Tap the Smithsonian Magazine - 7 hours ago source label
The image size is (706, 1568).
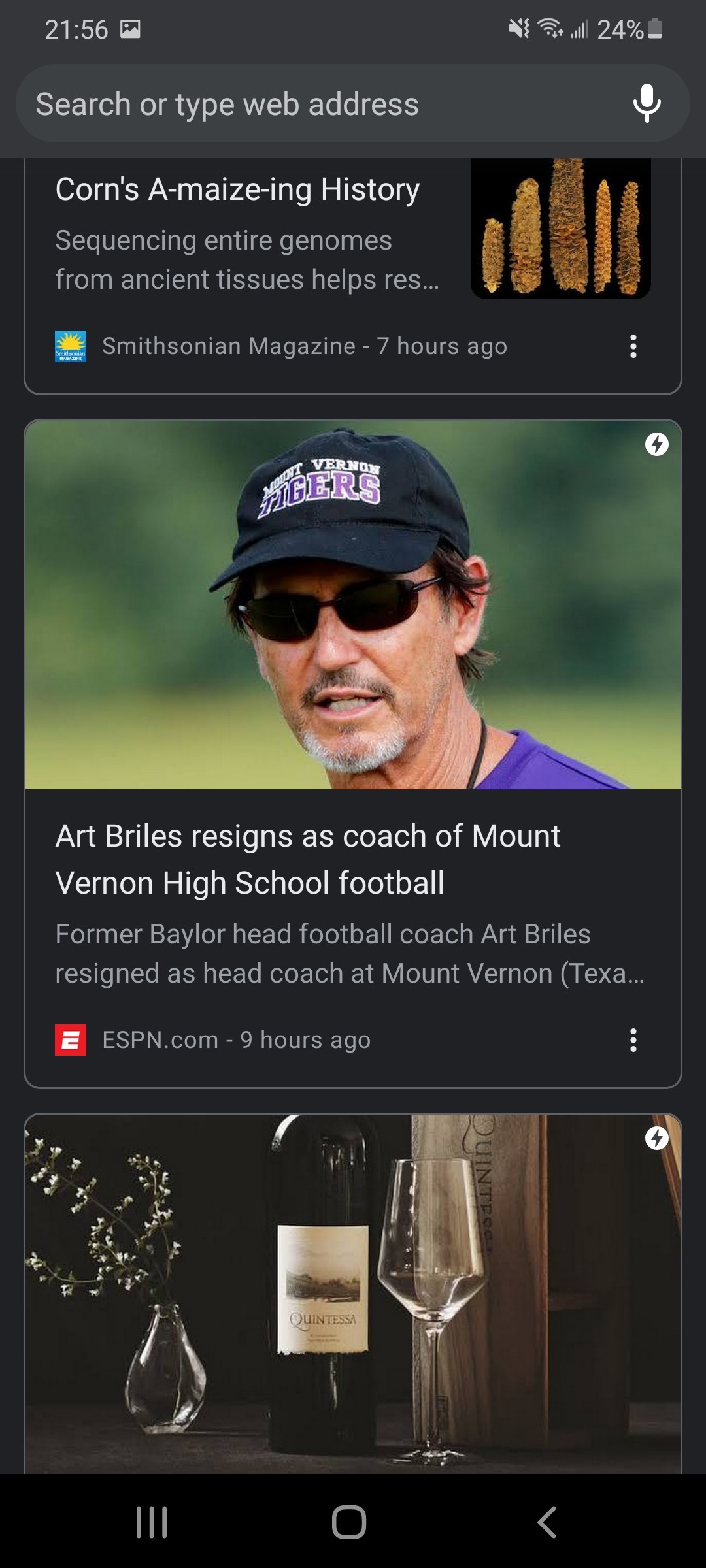305,346
